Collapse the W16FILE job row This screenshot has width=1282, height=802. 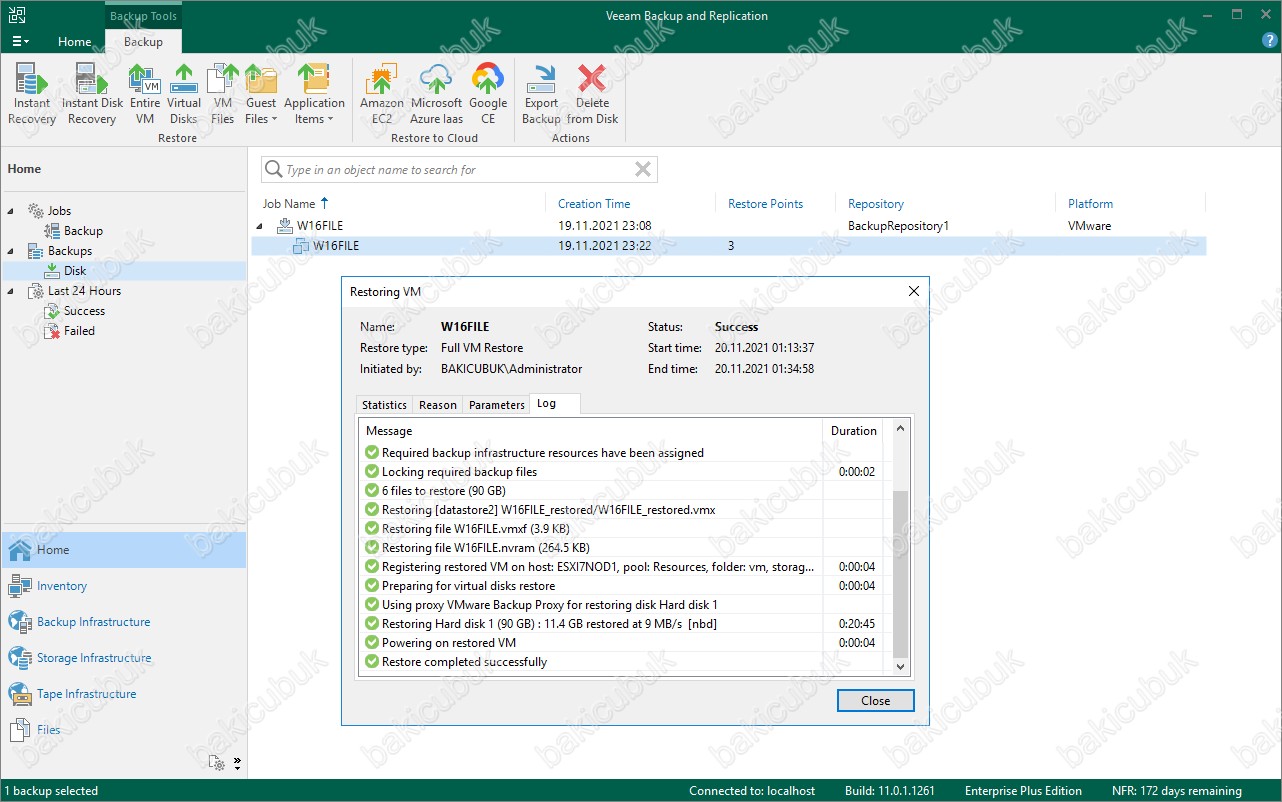pyautogui.click(x=261, y=226)
